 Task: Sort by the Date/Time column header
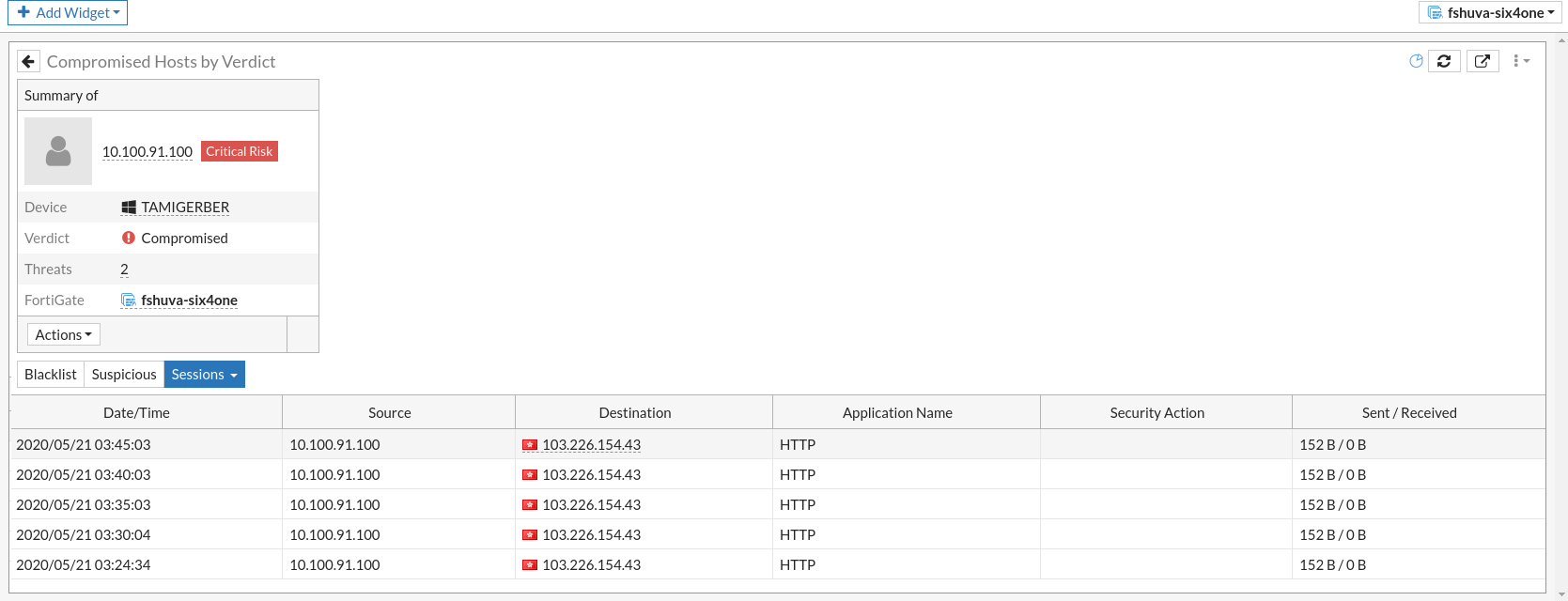tap(136, 413)
